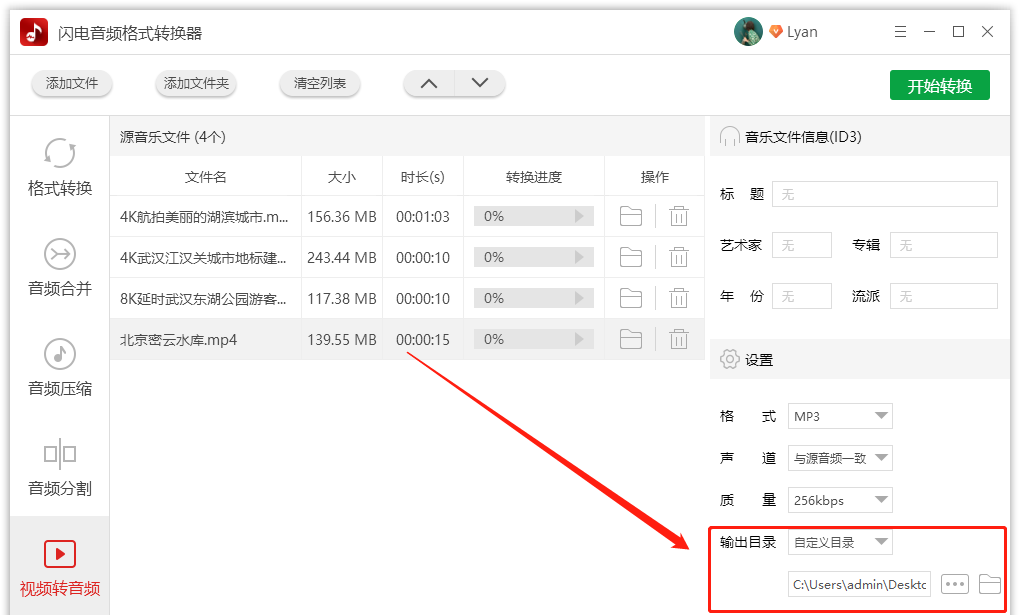The height and width of the screenshot is (616, 1020).
Task: Click the 时长(s) column header
Action: tap(422, 177)
